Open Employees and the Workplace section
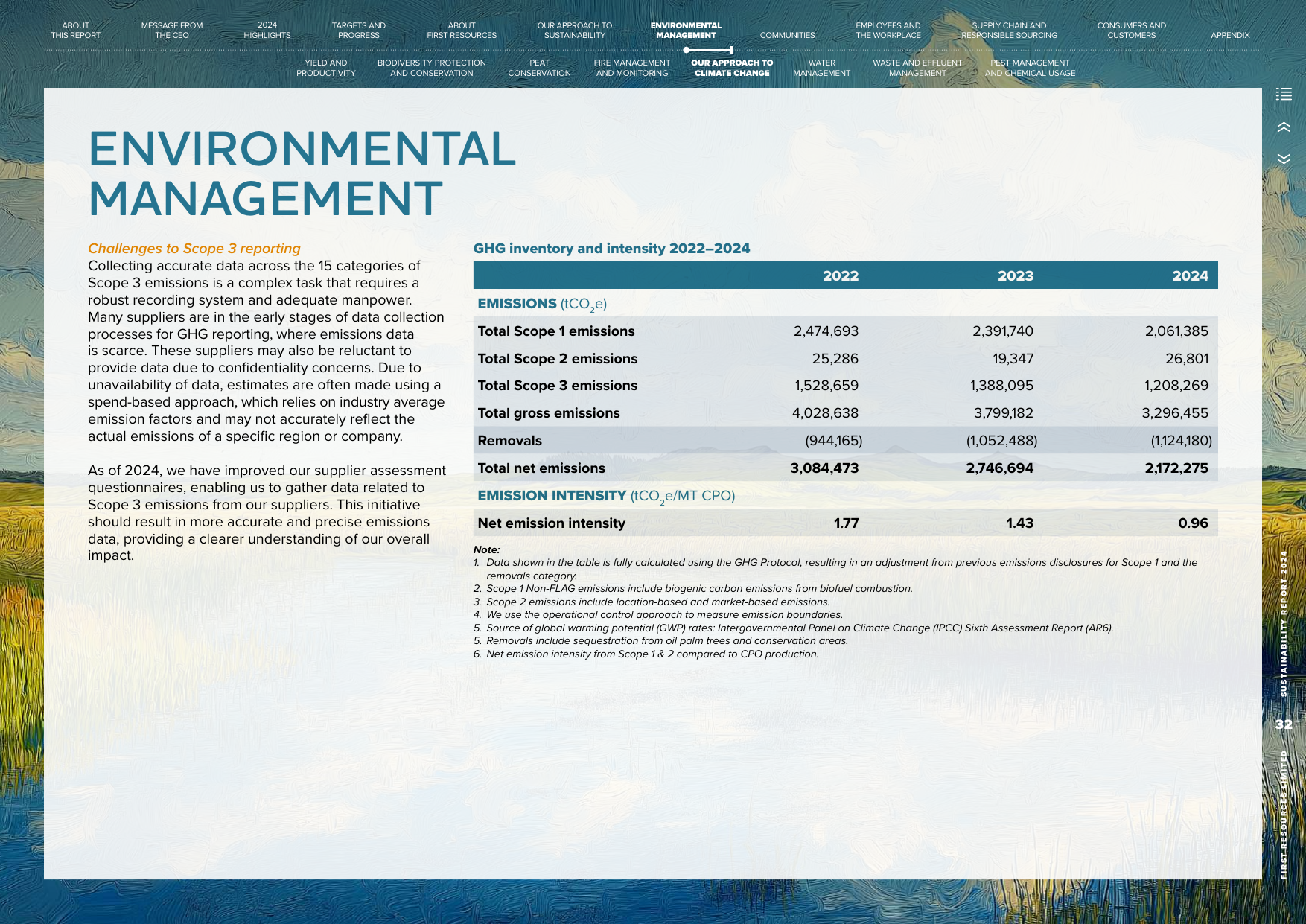1306x924 pixels. 888,31
